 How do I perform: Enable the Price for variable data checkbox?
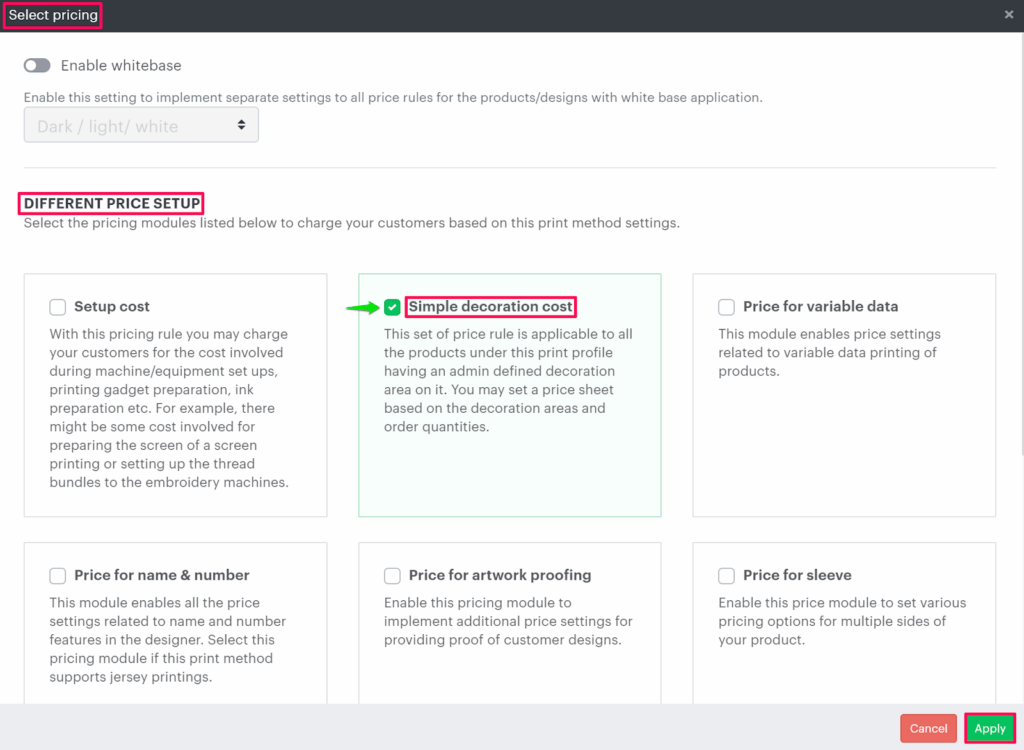[x=727, y=307]
